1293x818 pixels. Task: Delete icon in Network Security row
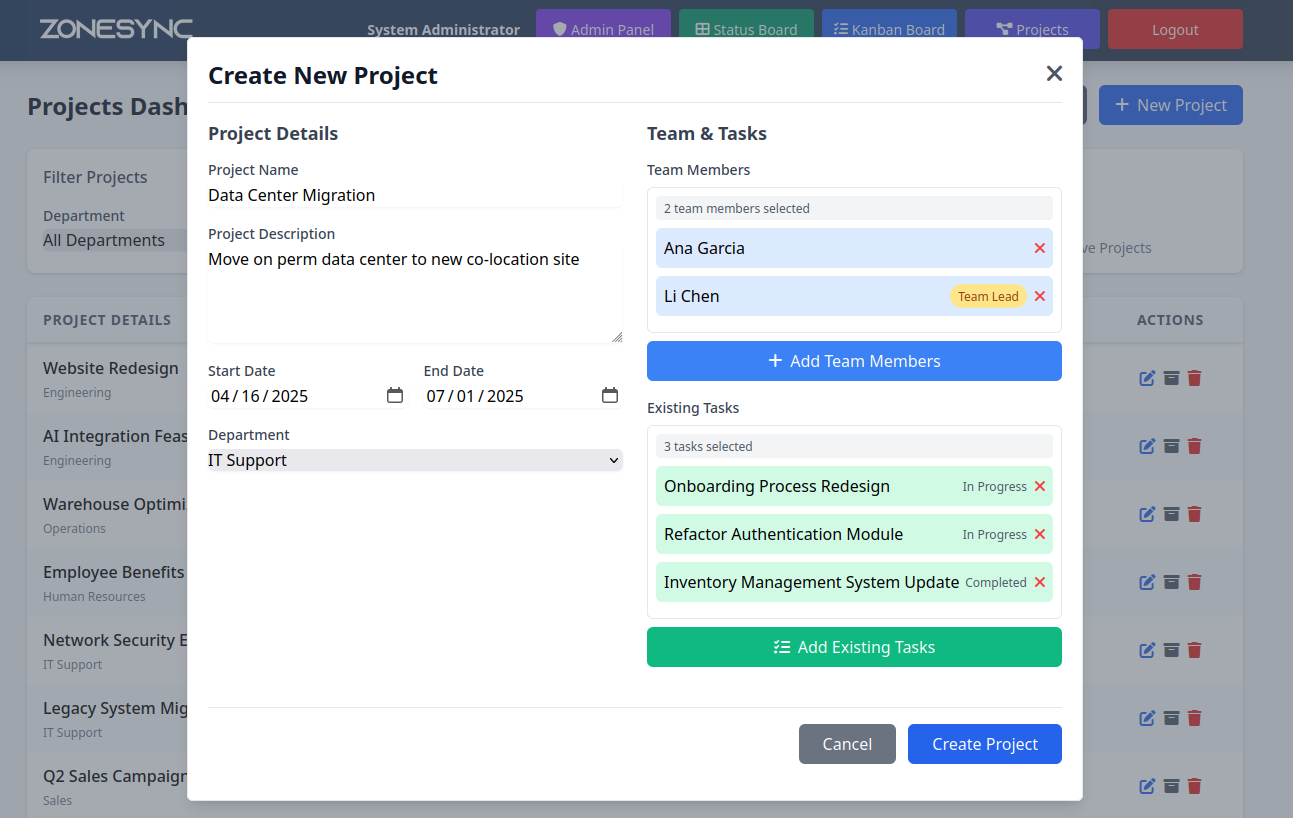1194,650
